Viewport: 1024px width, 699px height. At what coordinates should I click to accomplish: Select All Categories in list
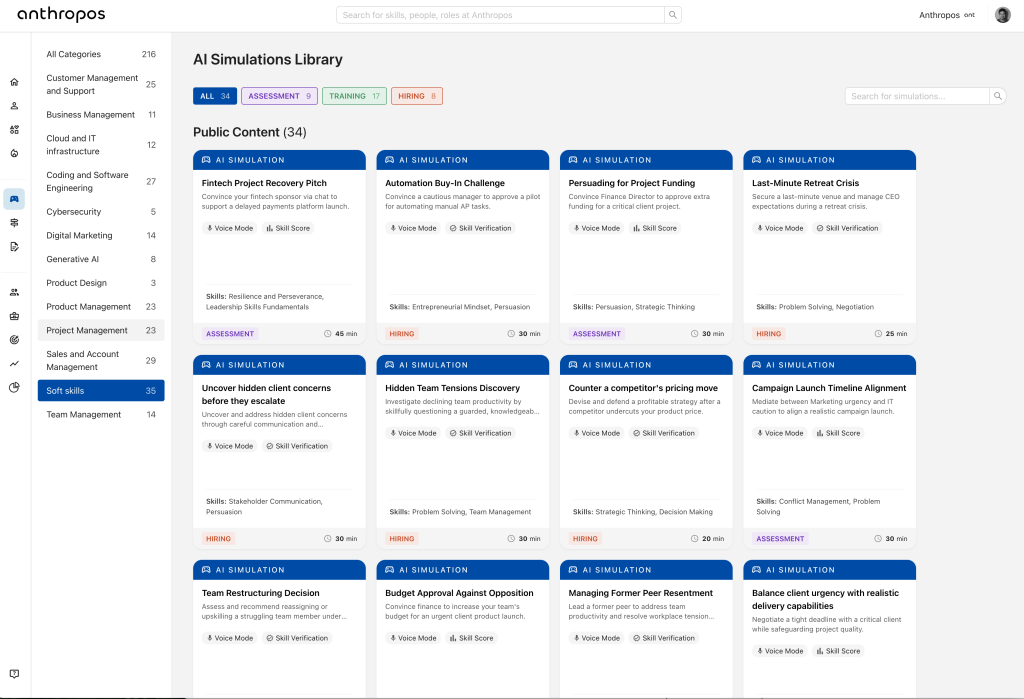101,54
